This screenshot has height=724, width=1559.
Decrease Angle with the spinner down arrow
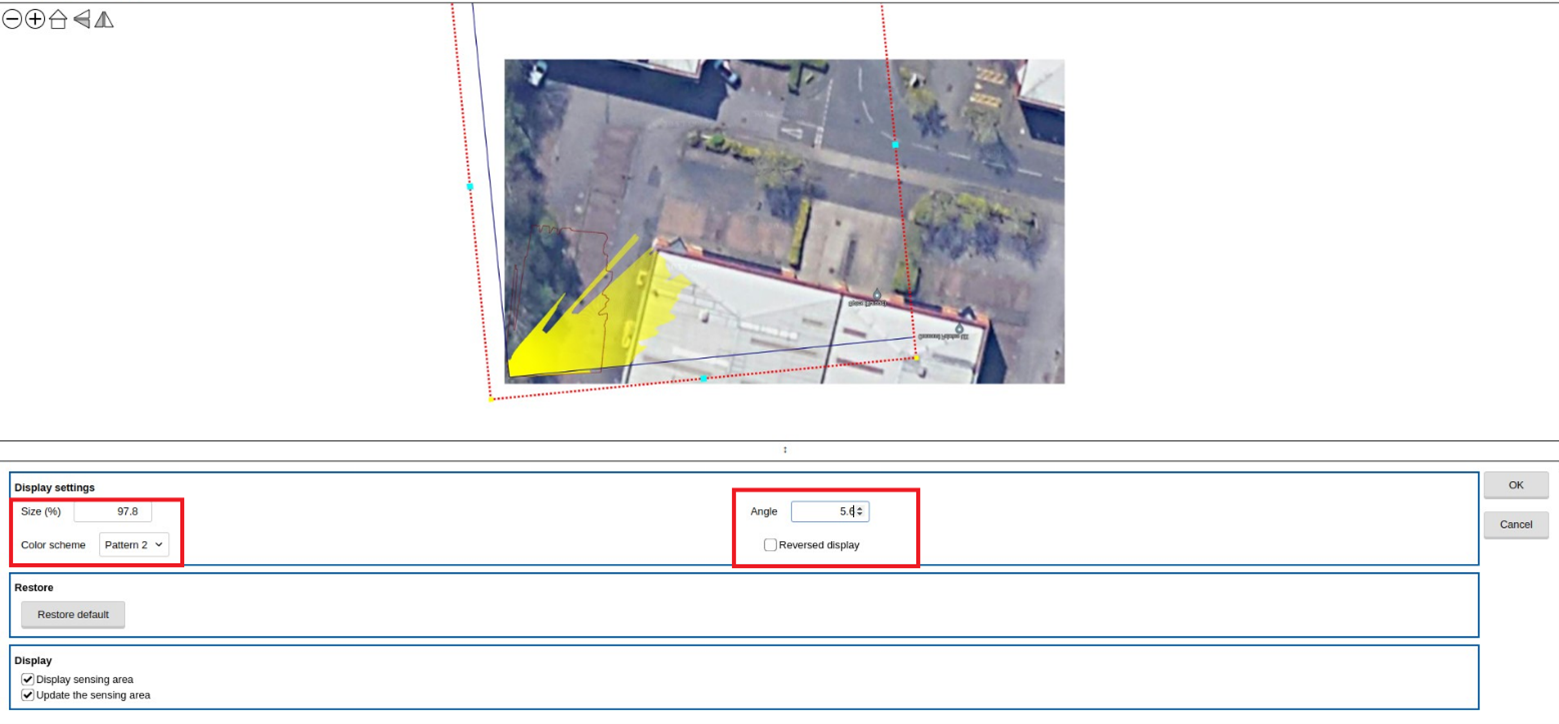[860, 515]
